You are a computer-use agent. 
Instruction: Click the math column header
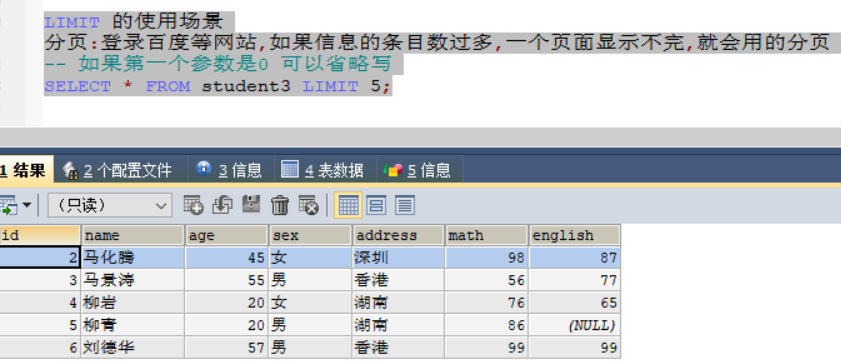pyautogui.click(x=486, y=235)
